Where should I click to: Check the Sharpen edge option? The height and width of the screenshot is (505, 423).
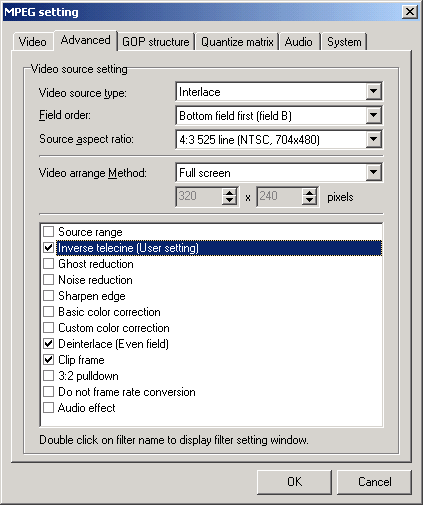tap(49, 296)
